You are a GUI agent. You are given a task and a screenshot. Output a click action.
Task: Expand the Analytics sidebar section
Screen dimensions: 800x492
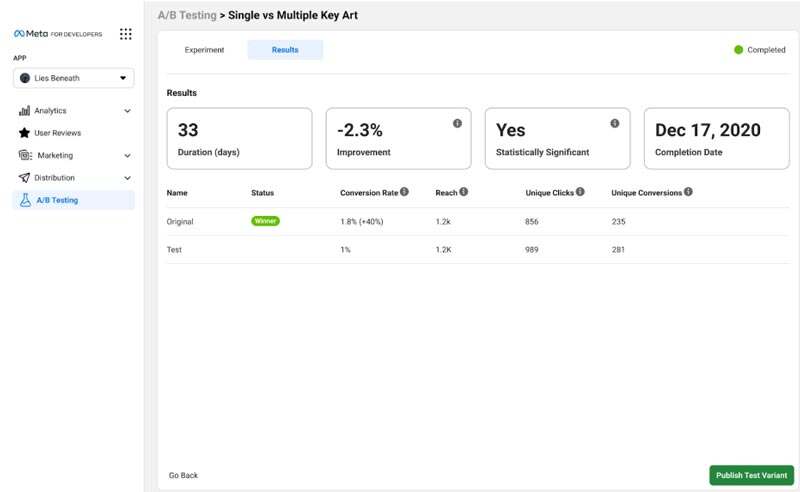[127, 111]
